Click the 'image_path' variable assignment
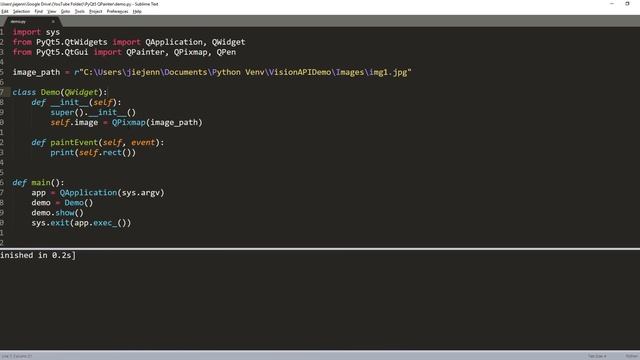 tap(36, 72)
